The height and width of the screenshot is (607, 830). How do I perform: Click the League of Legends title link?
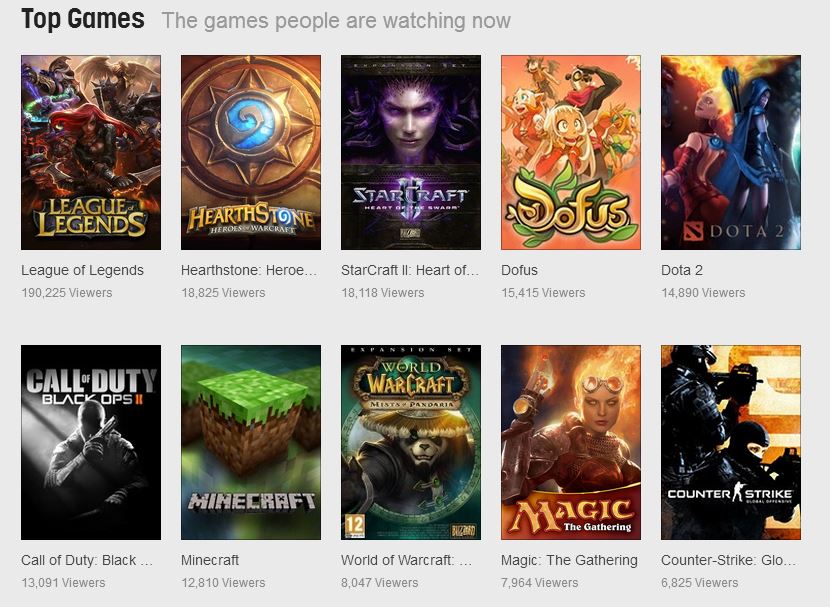[83, 270]
